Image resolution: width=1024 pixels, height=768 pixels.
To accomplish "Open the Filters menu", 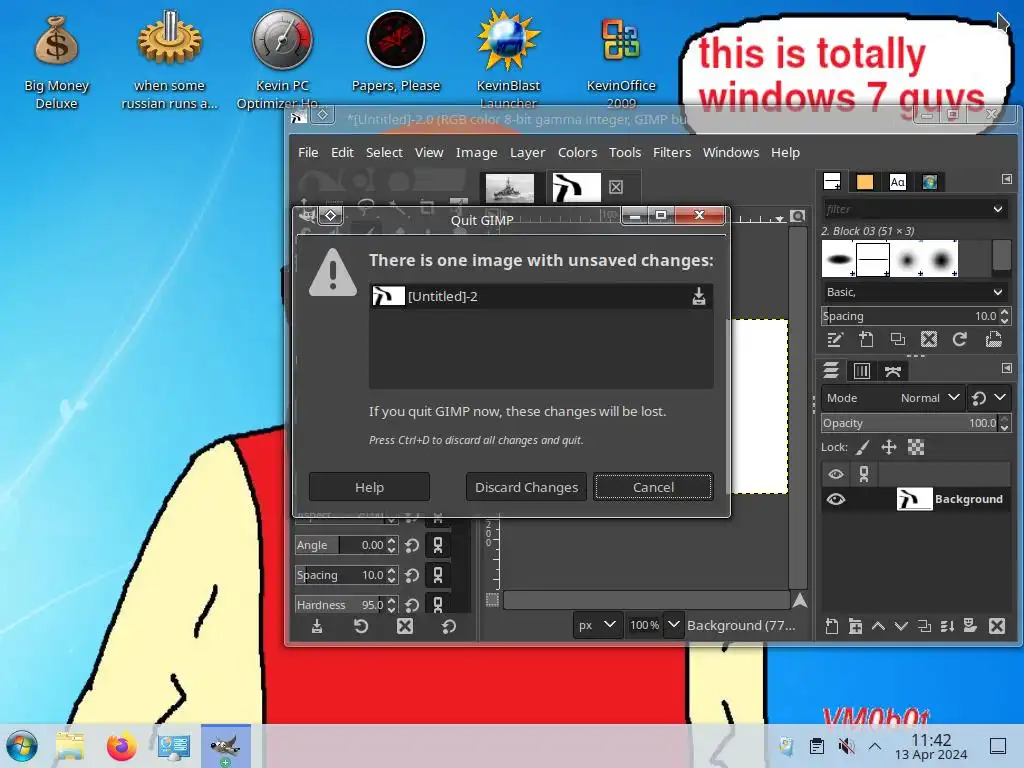I will tap(671, 152).
